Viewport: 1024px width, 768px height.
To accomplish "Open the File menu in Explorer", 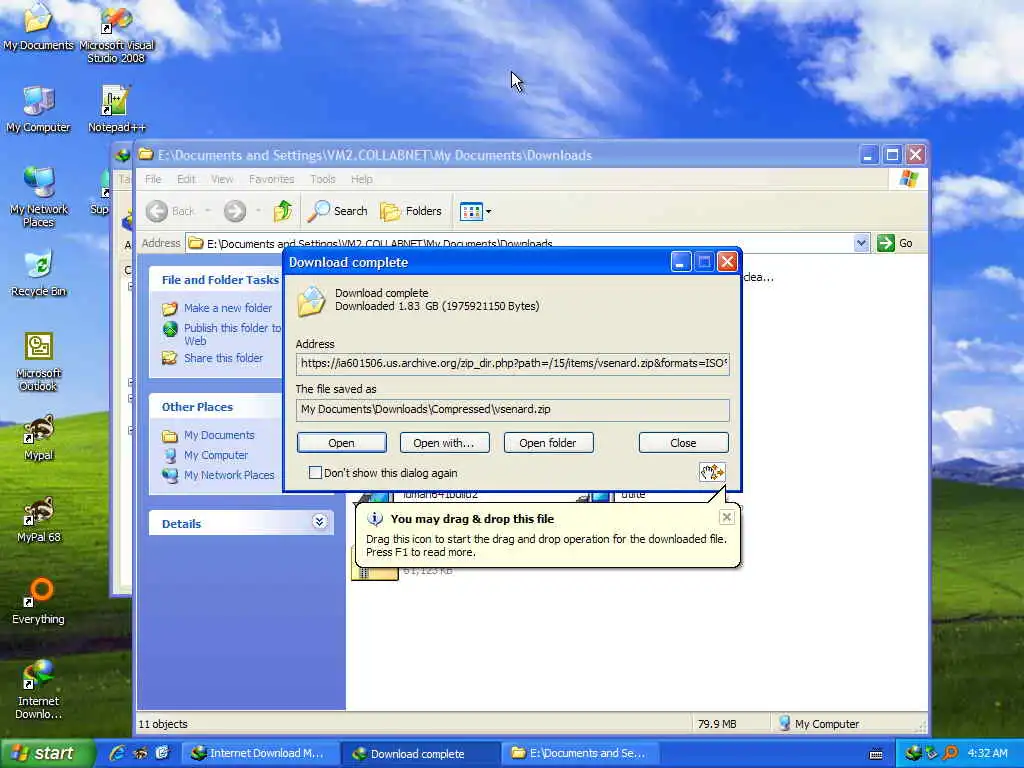I will point(153,179).
